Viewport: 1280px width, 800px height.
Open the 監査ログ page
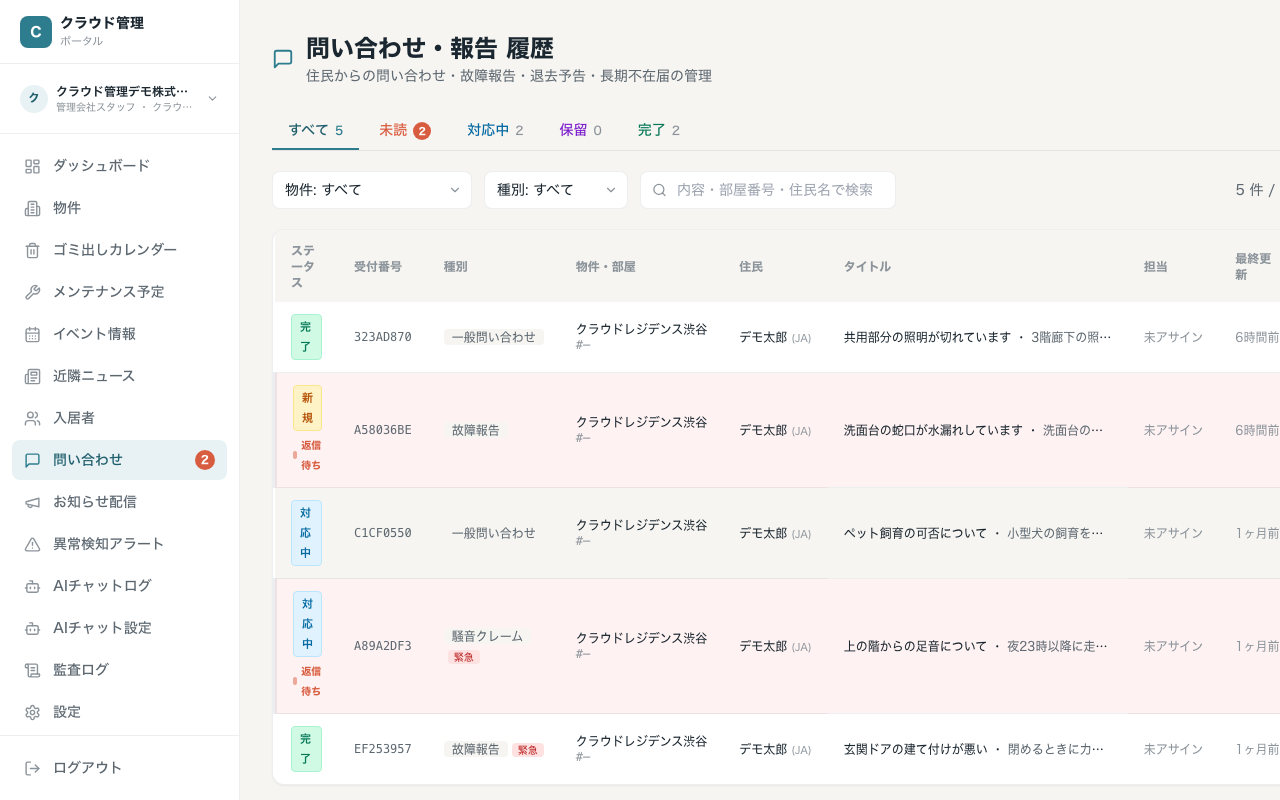(x=119, y=670)
